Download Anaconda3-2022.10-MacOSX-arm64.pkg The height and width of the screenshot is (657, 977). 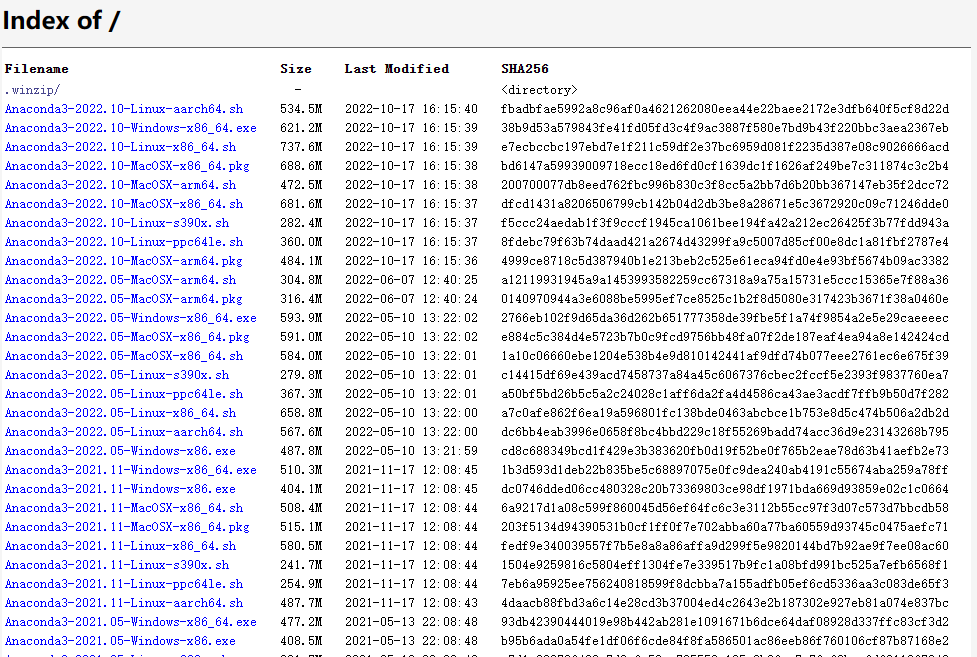(x=123, y=261)
